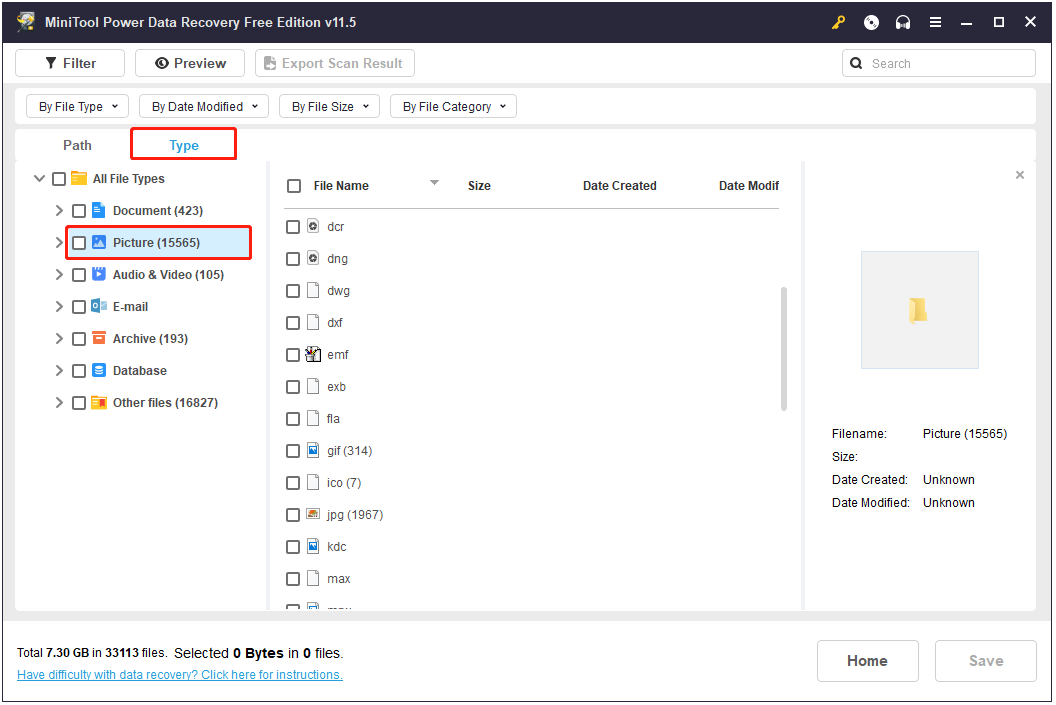Image resolution: width=1056 pixels, height=705 pixels.
Task: Click the Preview button
Action: (190, 63)
